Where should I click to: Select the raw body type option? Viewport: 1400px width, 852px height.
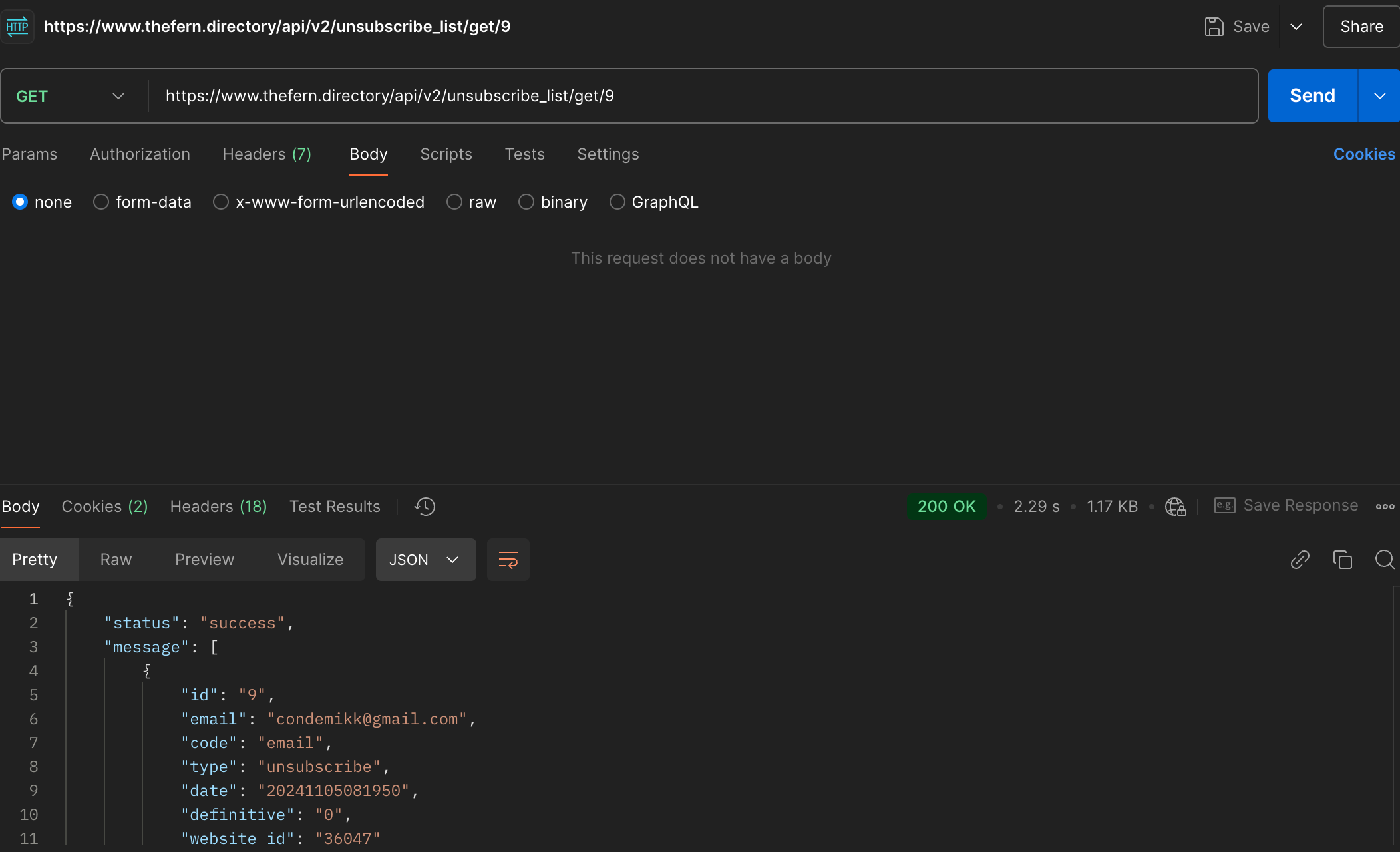(x=454, y=202)
